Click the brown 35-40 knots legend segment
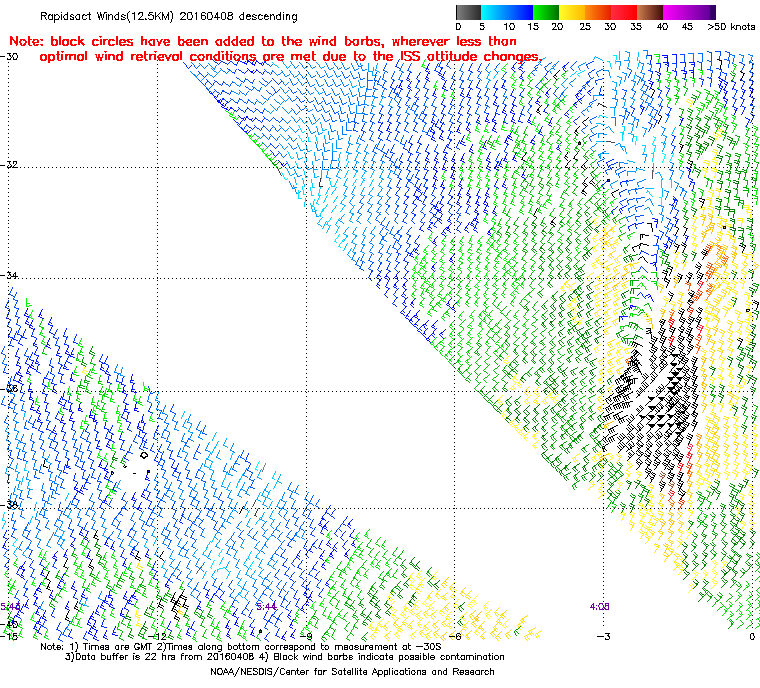The image size is (760, 688). coord(650,12)
